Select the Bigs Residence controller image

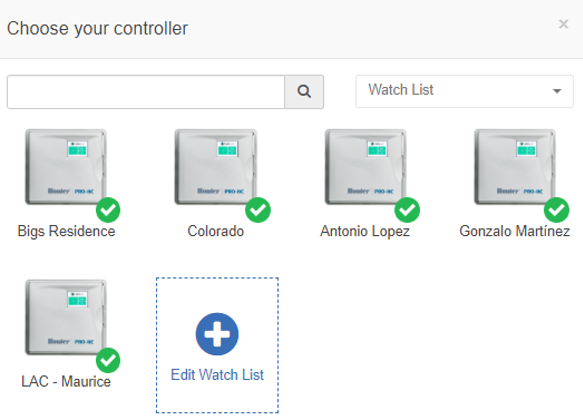click(66, 167)
